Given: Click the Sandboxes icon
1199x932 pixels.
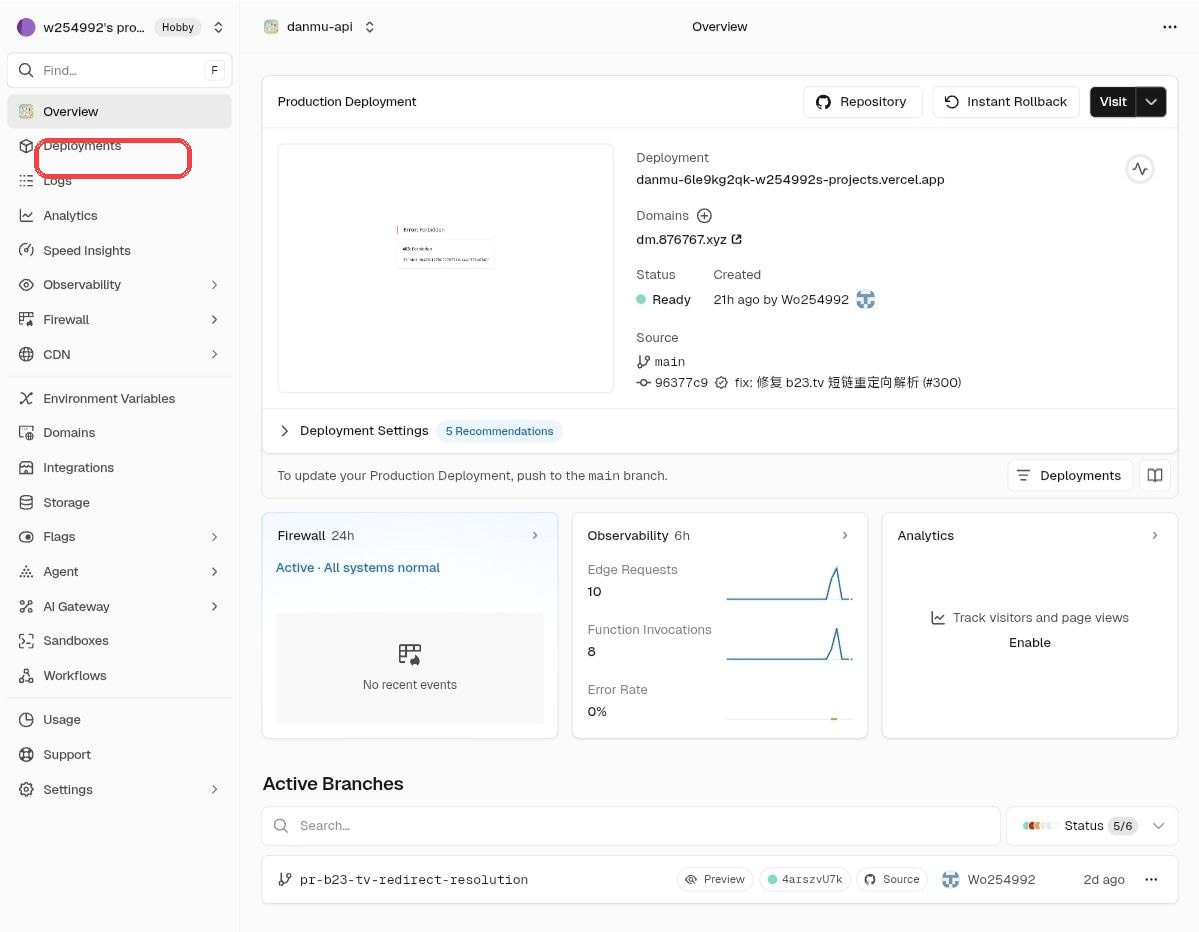Looking at the screenshot, I should click(x=26, y=641).
